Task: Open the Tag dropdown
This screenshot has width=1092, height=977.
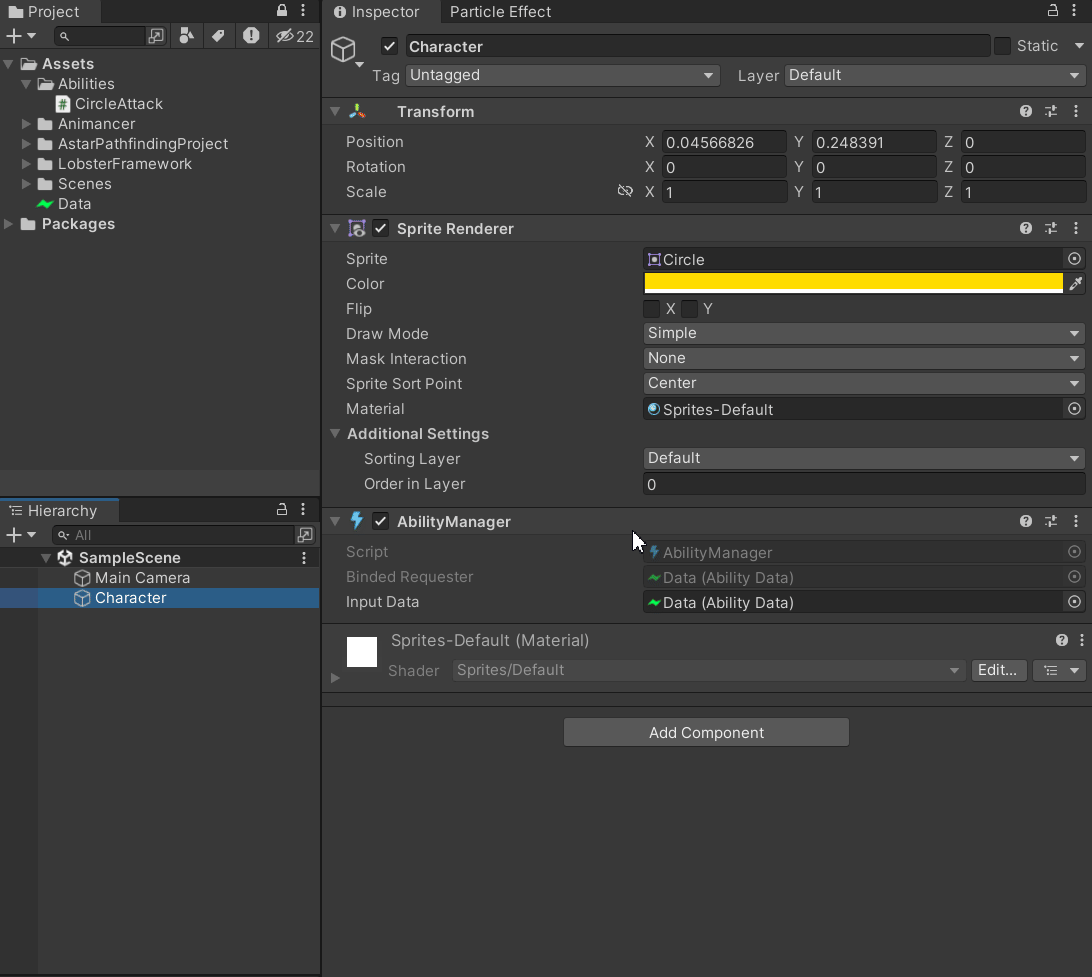Action: pos(561,75)
